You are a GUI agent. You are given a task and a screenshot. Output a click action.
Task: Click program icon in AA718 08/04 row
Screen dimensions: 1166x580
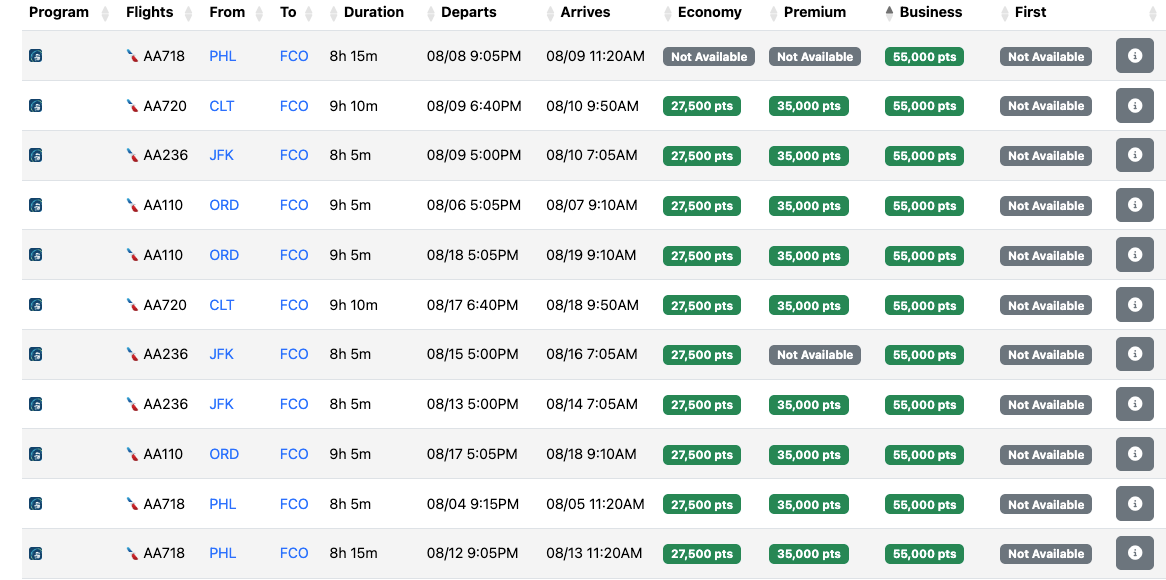(35, 503)
